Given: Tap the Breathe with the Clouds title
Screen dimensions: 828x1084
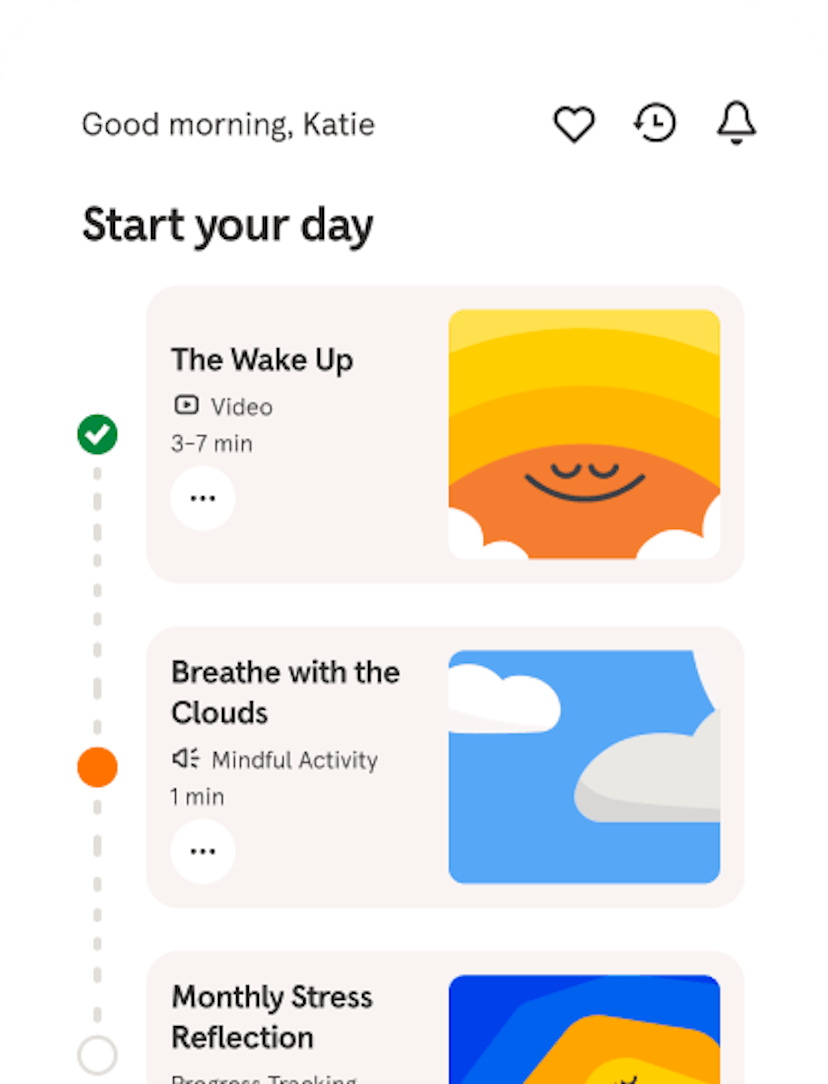Looking at the screenshot, I should (285, 692).
